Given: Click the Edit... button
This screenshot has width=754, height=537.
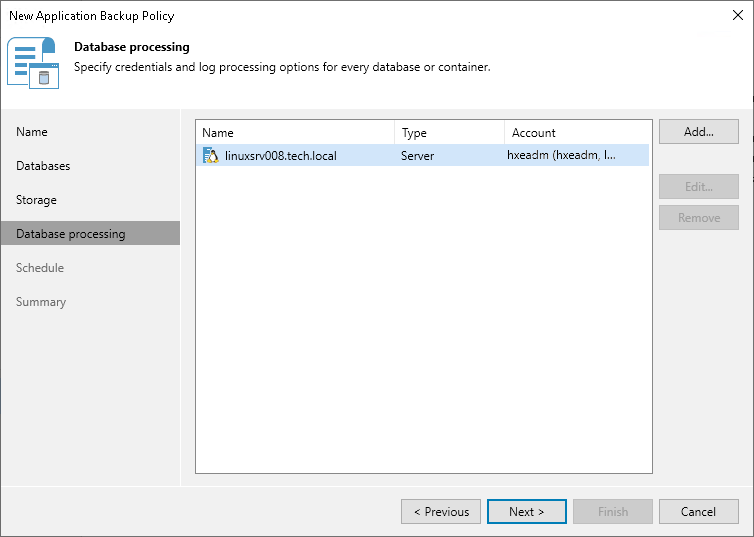Looking at the screenshot, I should coord(699,187).
